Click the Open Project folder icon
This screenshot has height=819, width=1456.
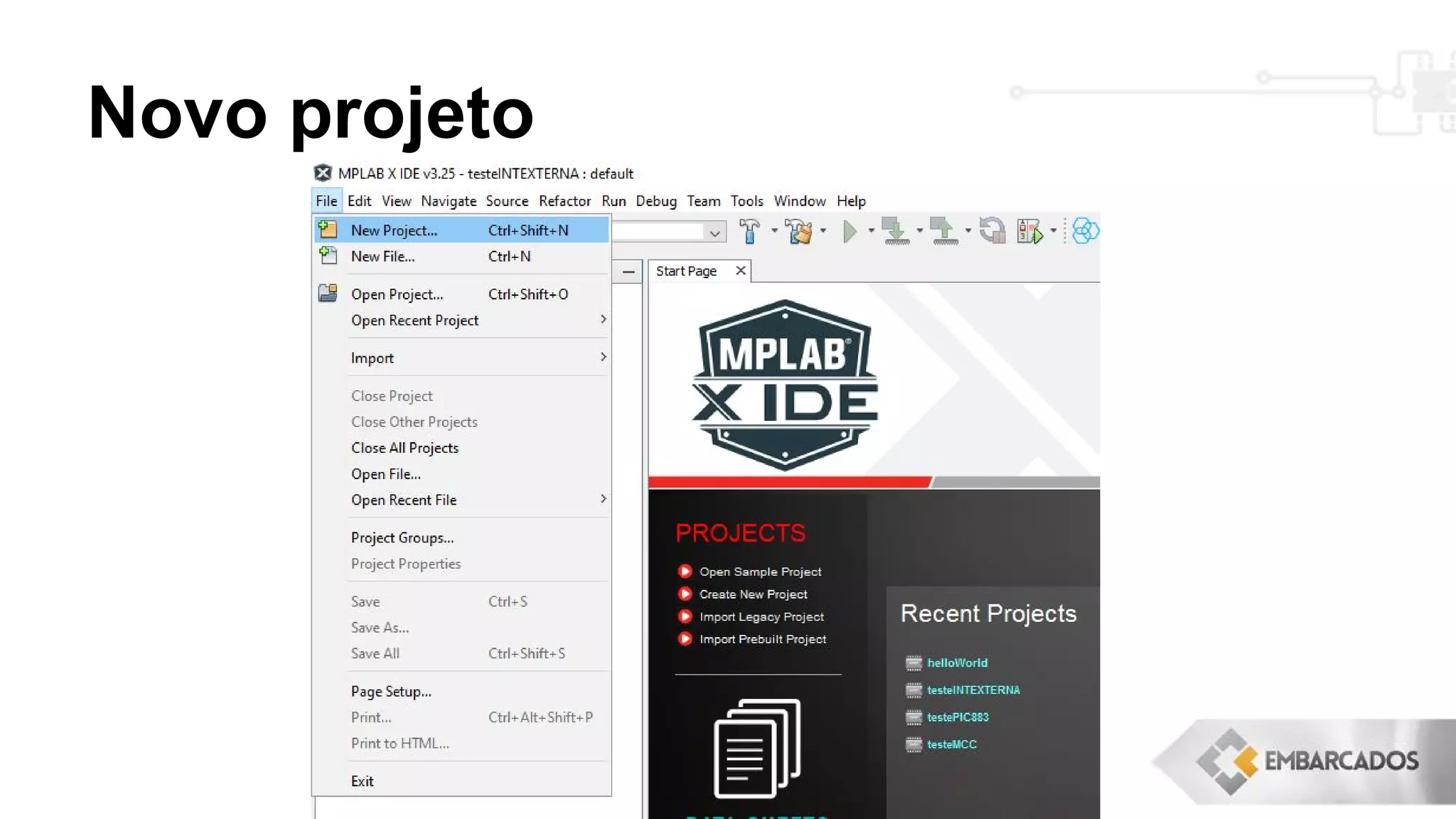328,293
